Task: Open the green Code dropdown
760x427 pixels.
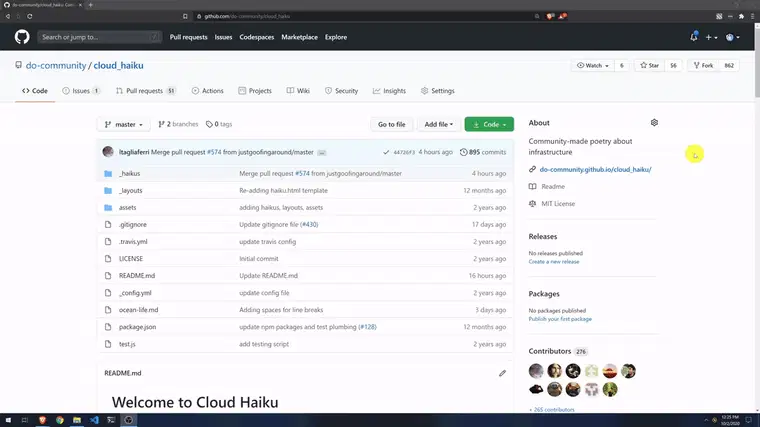Action: [489, 125]
